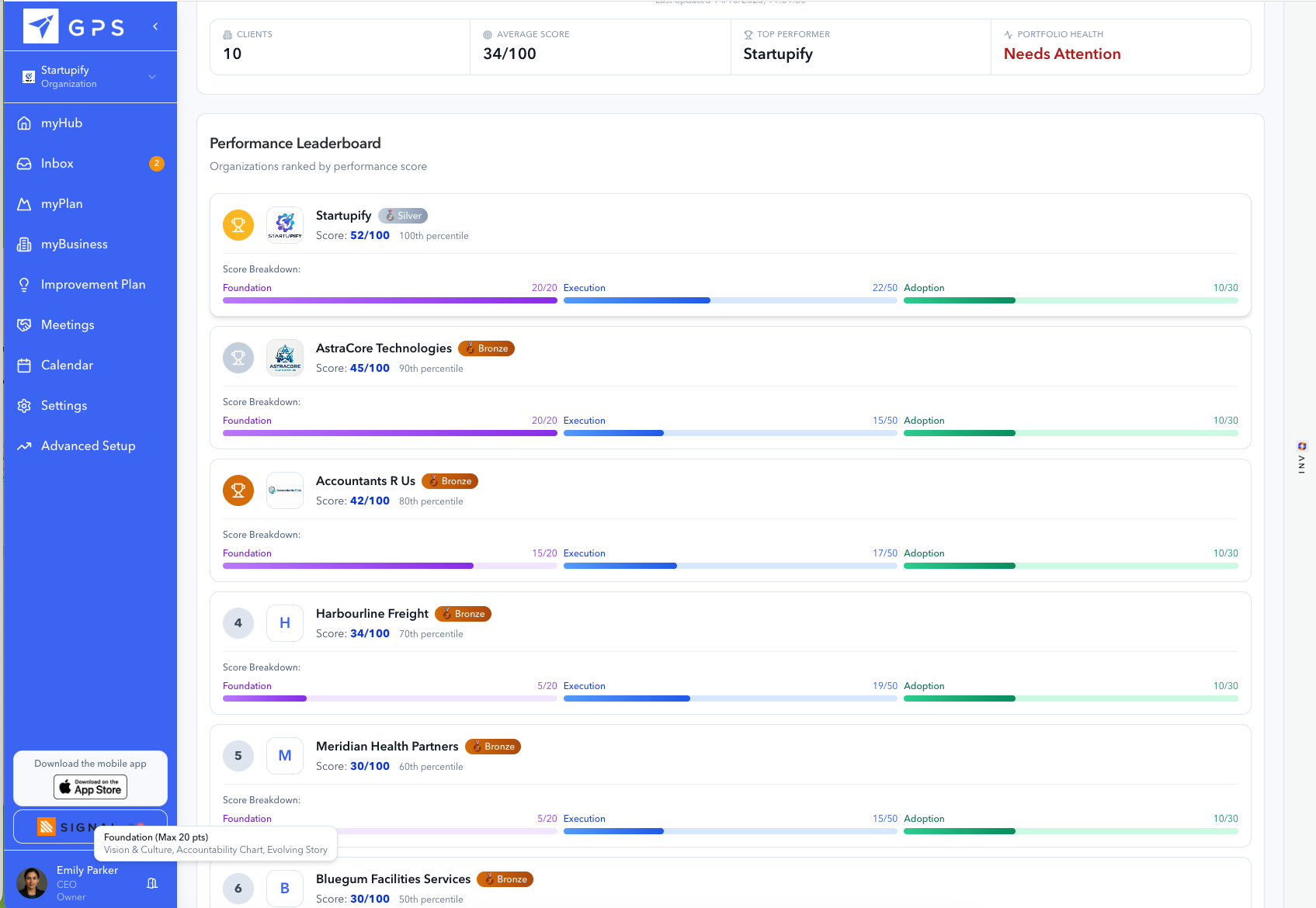Click the Accountants R Us organization name
Image resolution: width=1316 pixels, height=908 pixels.
[x=366, y=481]
